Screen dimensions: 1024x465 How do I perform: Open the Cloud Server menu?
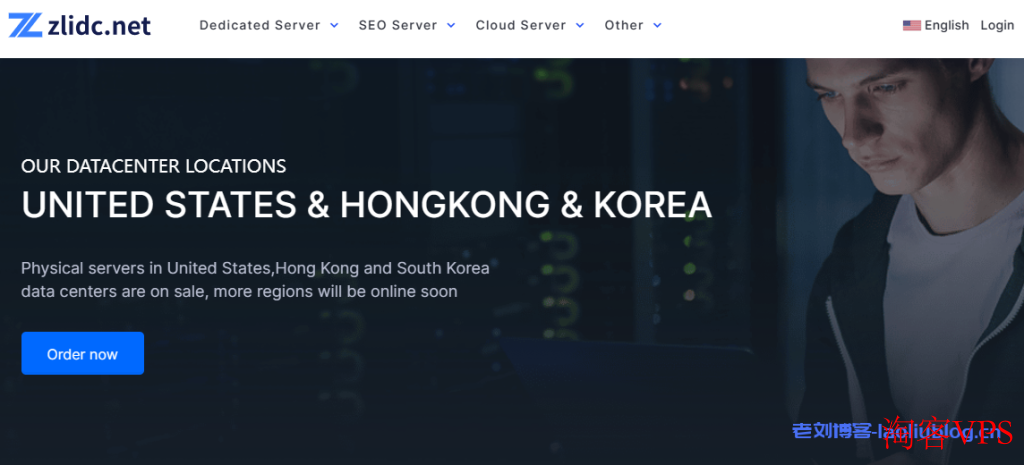click(x=520, y=25)
